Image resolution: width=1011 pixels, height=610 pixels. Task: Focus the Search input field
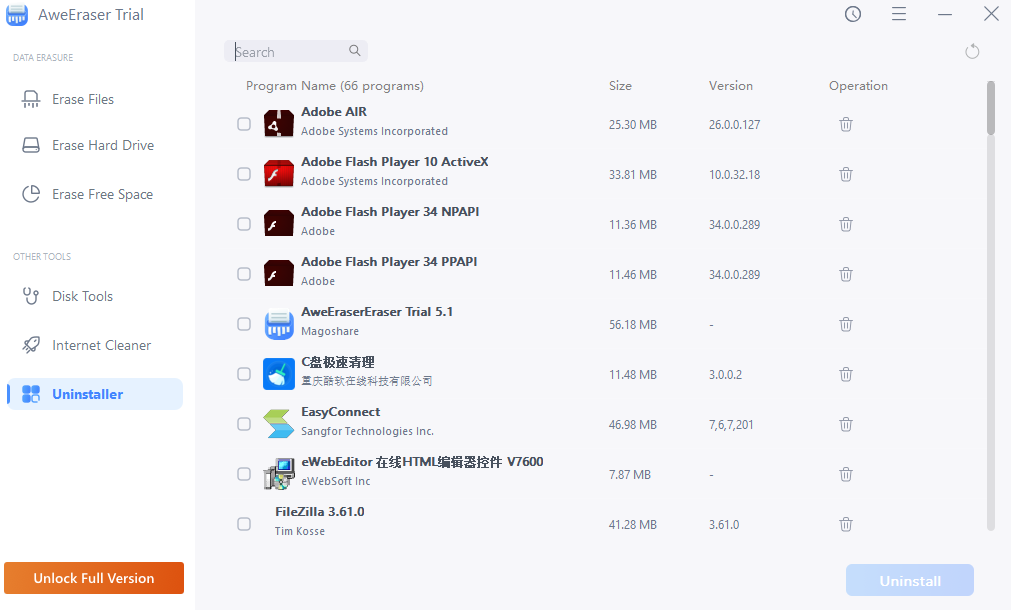[296, 51]
